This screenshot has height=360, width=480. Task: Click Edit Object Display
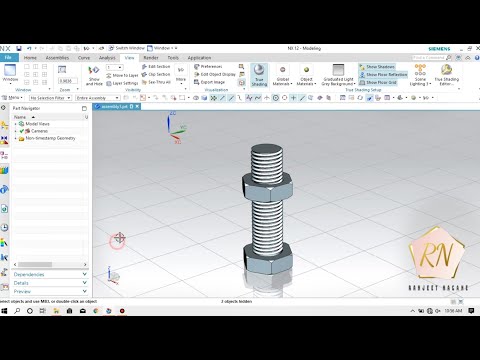(x=215, y=74)
